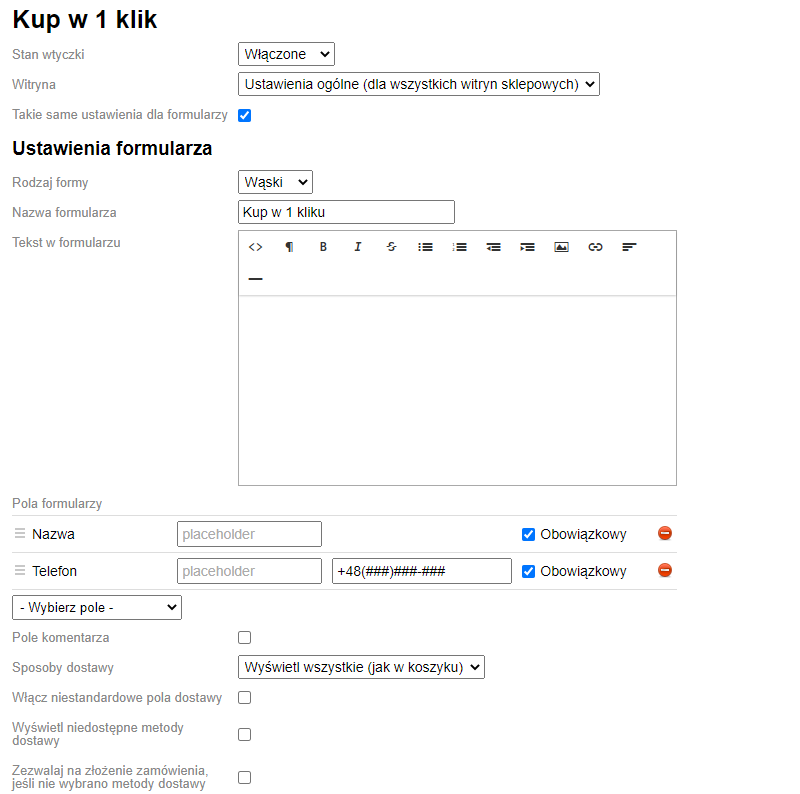Toggle HTML code view in editor
The height and width of the screenshot is (794, 800).
point(255,247)
